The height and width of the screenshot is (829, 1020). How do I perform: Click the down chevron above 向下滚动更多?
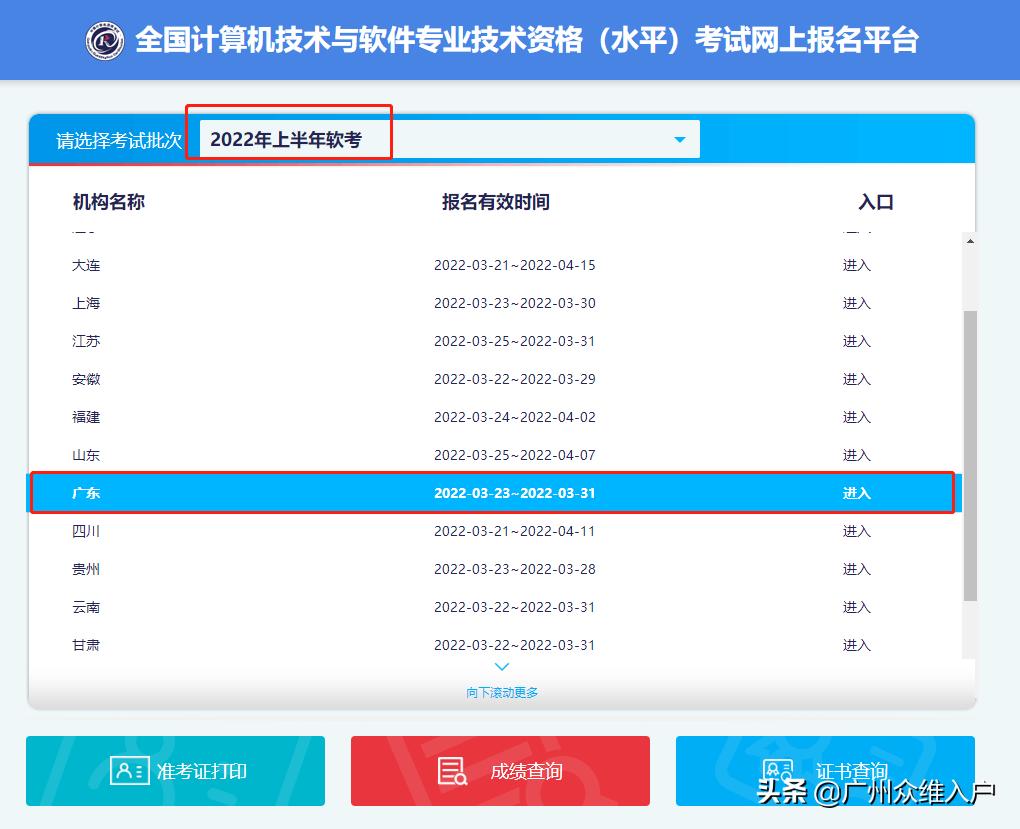pos(501,666)
